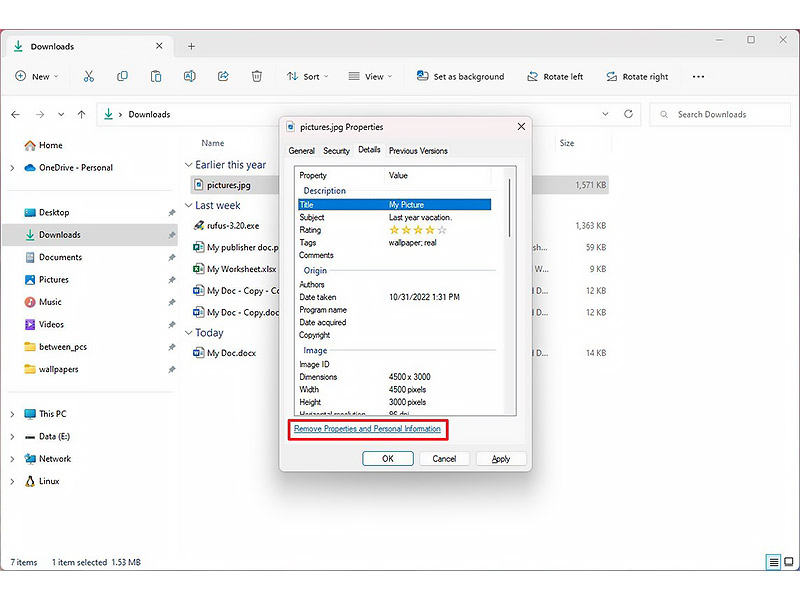The image size is (800, 600).
Task: Close the Downloads tab
Action: pos(159,46)
